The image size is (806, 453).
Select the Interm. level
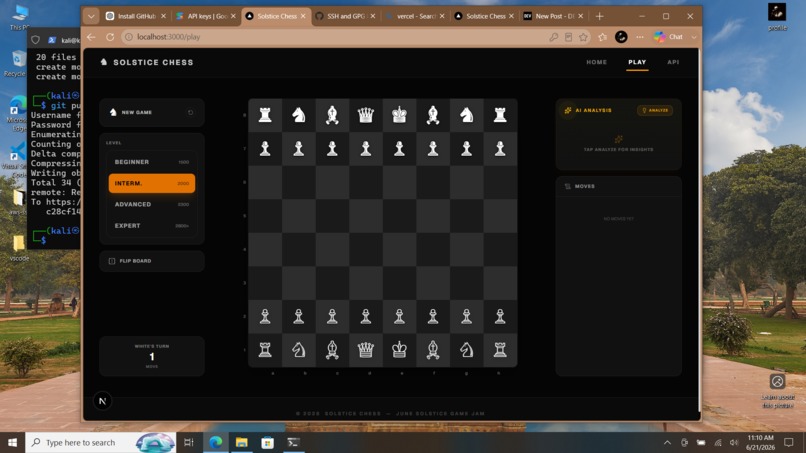point(152,183)
